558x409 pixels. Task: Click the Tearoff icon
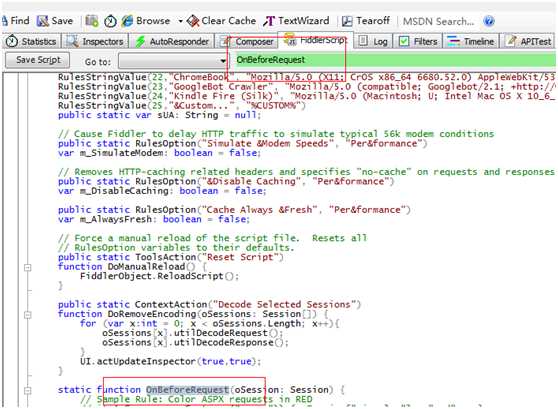point(347,21)
